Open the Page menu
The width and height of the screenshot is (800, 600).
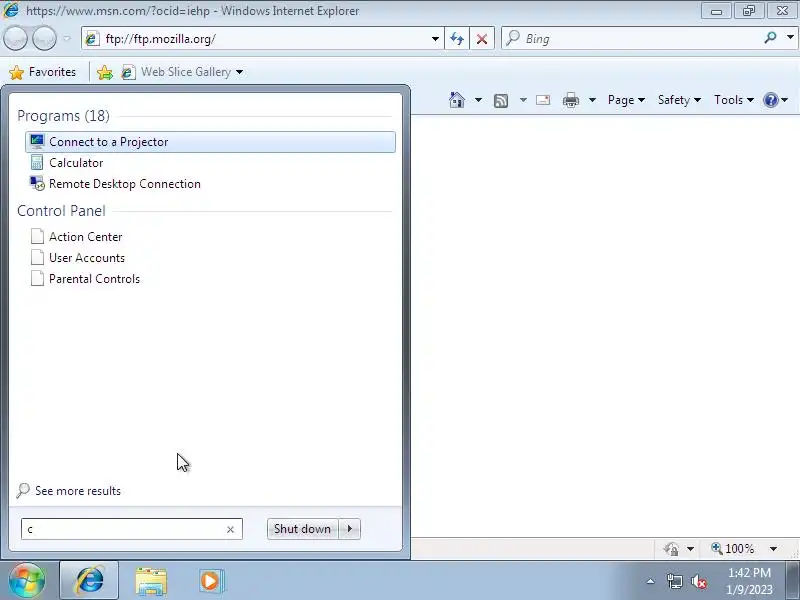626,100
